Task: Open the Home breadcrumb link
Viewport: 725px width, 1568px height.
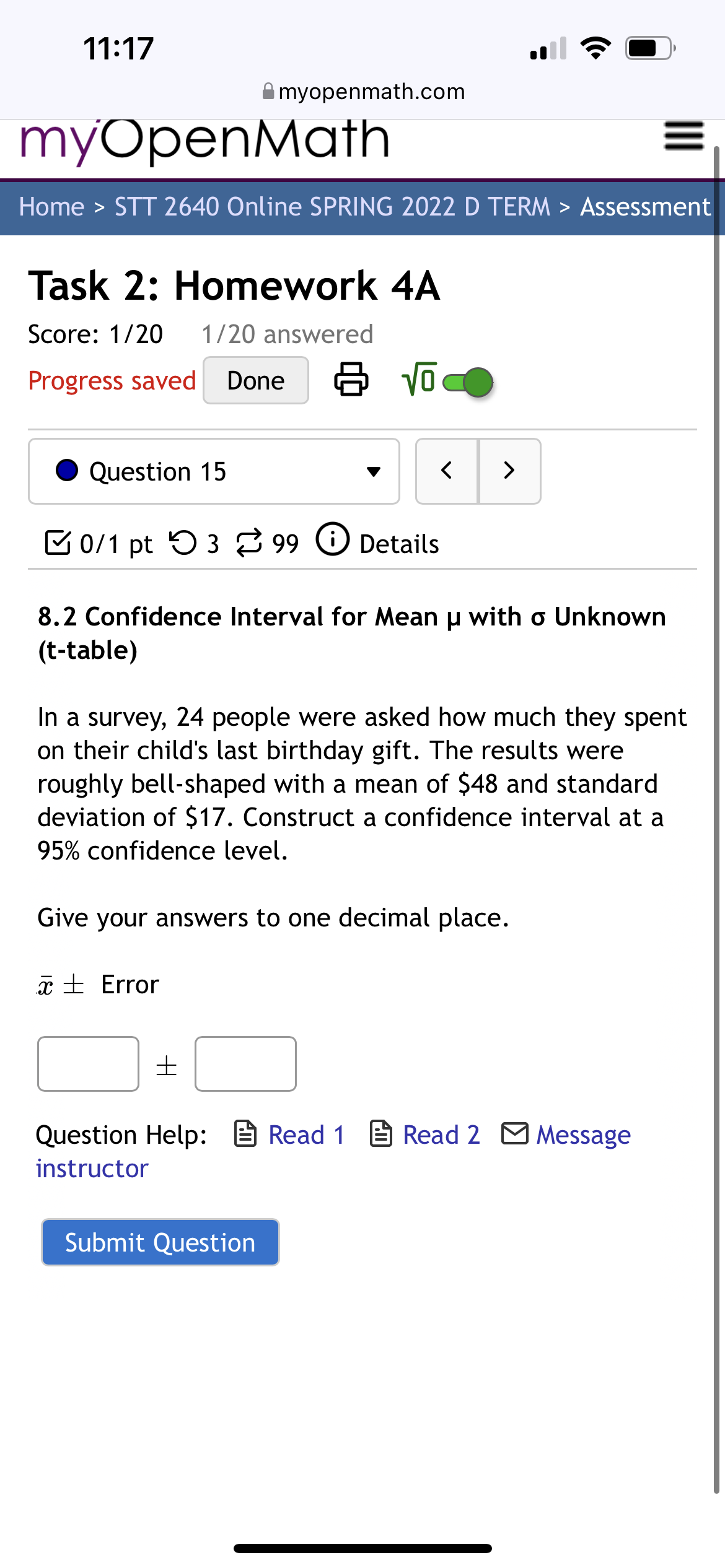Action: pos(51,206)
